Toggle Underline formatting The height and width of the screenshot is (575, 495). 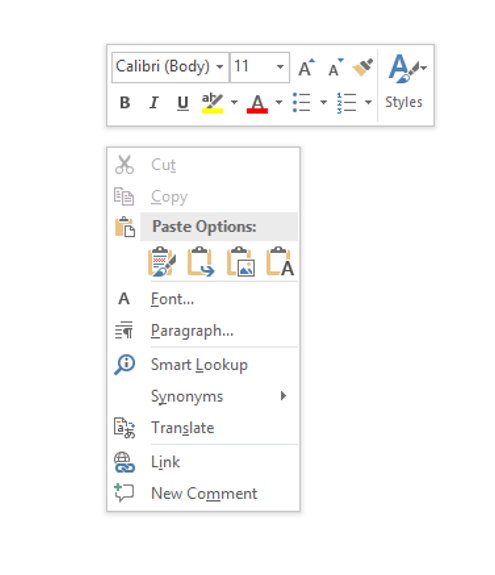(183, 103)
